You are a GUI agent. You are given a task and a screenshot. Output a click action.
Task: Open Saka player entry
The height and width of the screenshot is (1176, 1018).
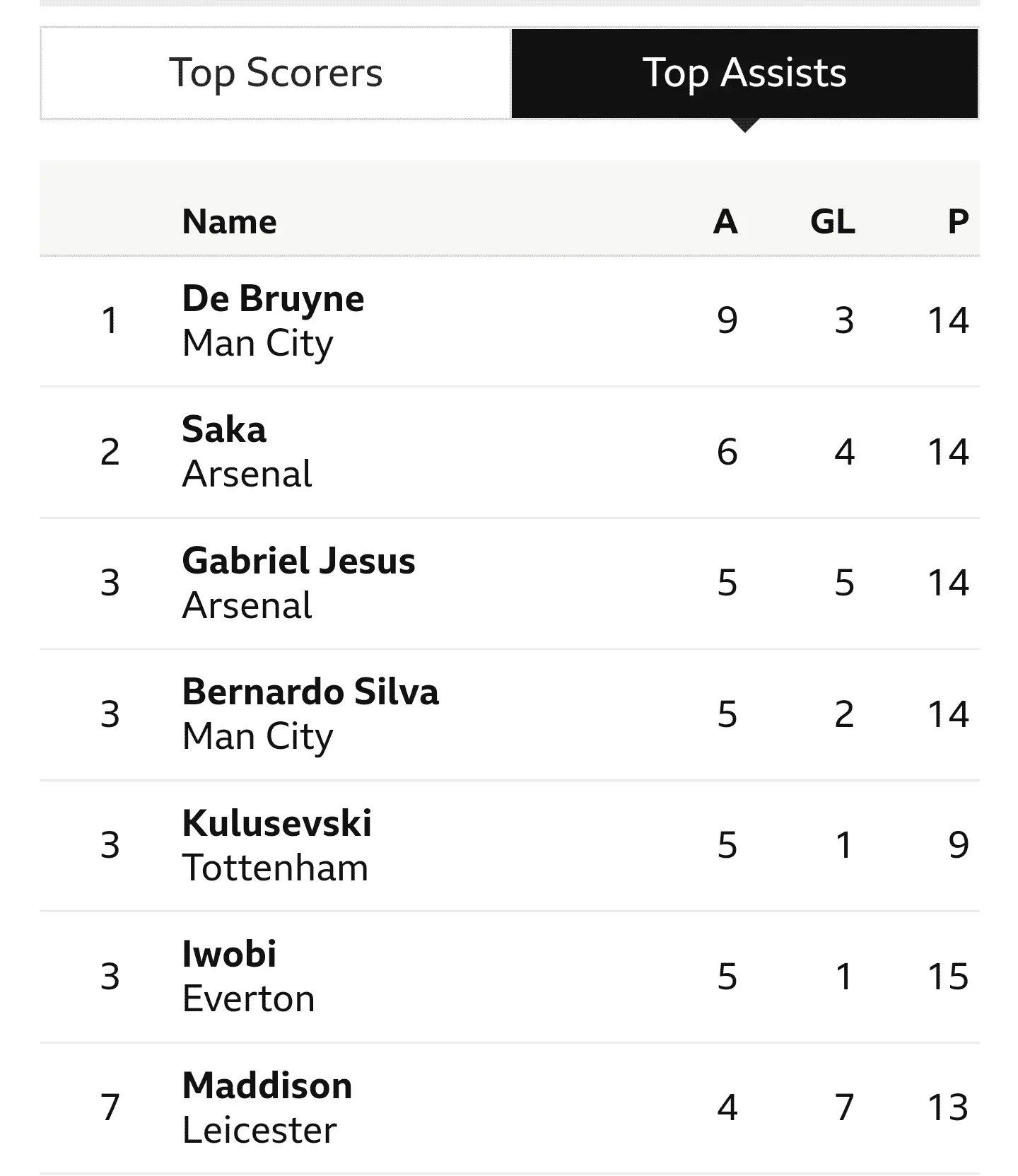click(224, 429)
